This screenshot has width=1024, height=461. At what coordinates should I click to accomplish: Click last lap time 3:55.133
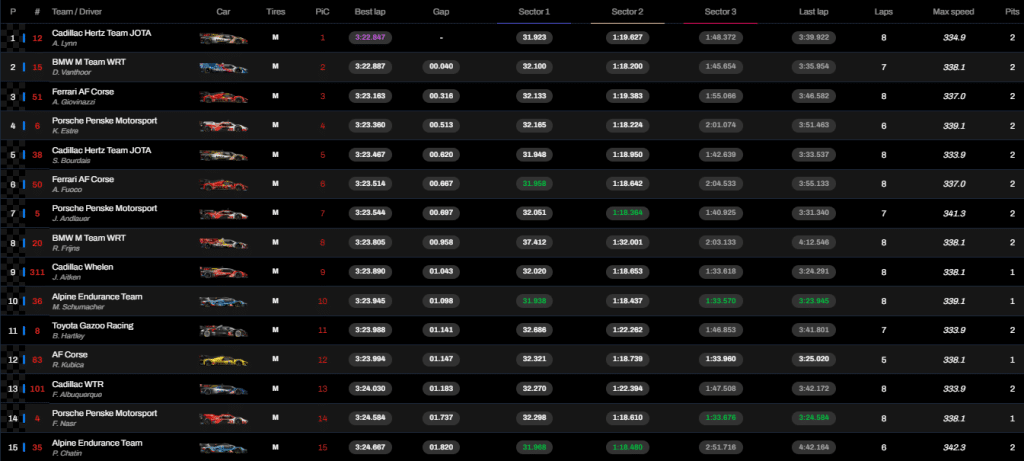tap(814, 184)
